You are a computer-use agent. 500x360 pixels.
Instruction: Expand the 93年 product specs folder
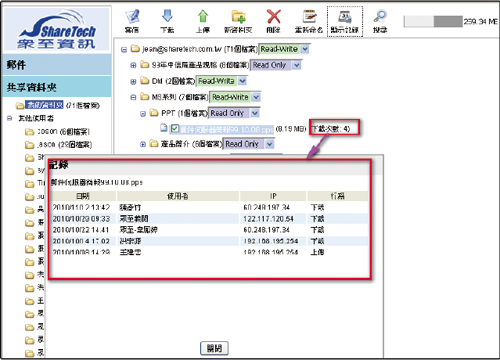click(x=133, y=65)
